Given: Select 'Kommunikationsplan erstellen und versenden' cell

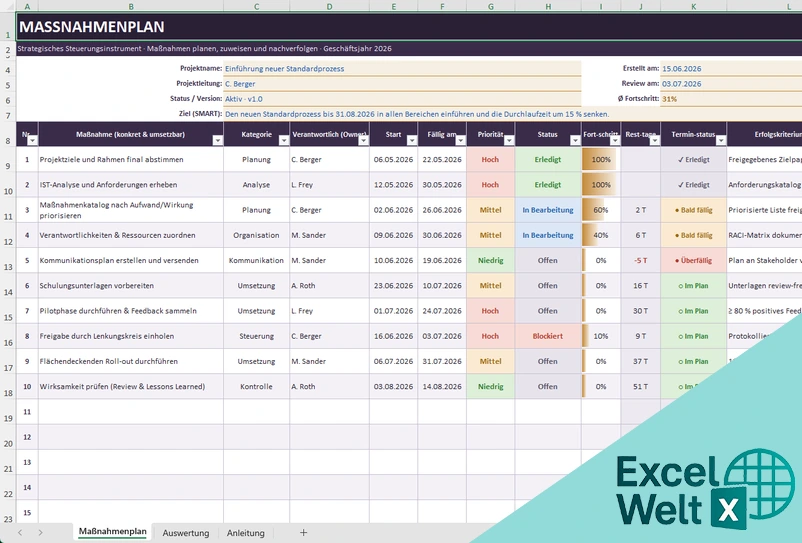Looking at the screenshot, I should coord(131,260).
